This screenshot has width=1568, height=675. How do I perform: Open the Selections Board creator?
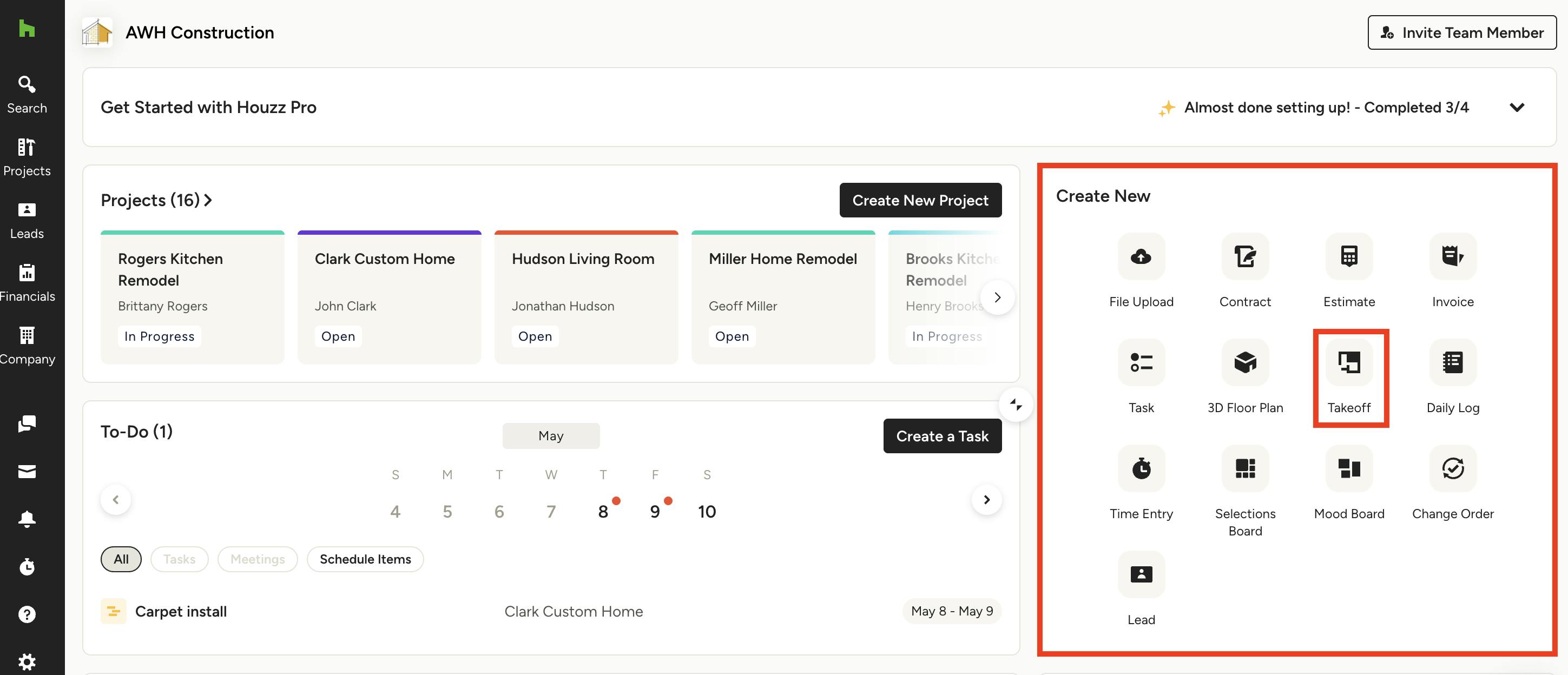click(x=1244, y=469)
